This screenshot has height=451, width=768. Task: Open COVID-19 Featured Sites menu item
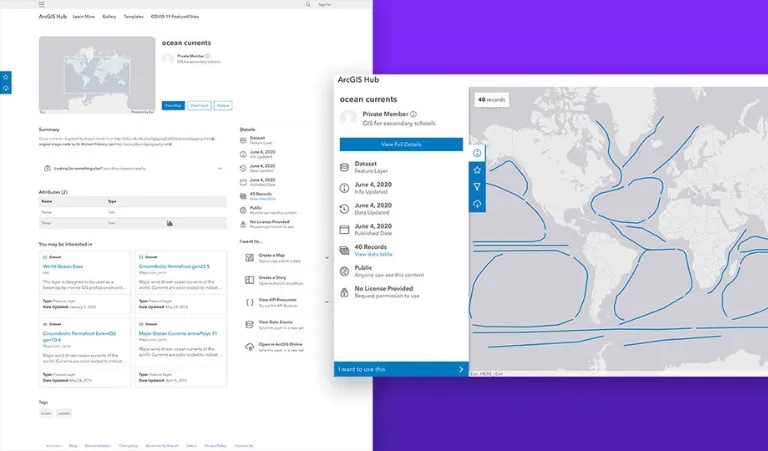tap(175, 17)
